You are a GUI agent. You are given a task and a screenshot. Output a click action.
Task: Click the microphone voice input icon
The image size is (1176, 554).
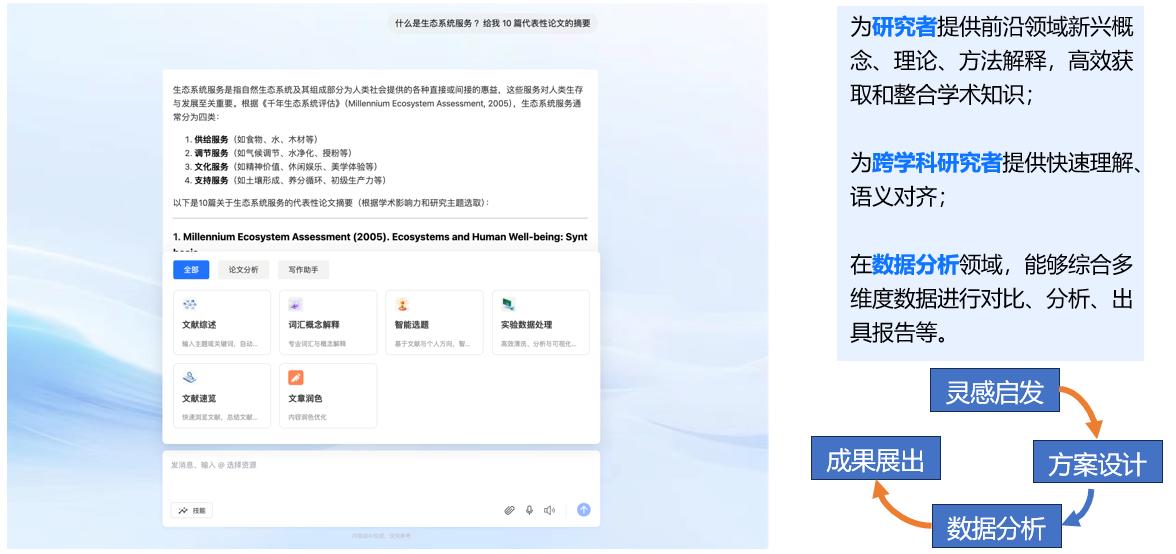[x=529, y=510]
